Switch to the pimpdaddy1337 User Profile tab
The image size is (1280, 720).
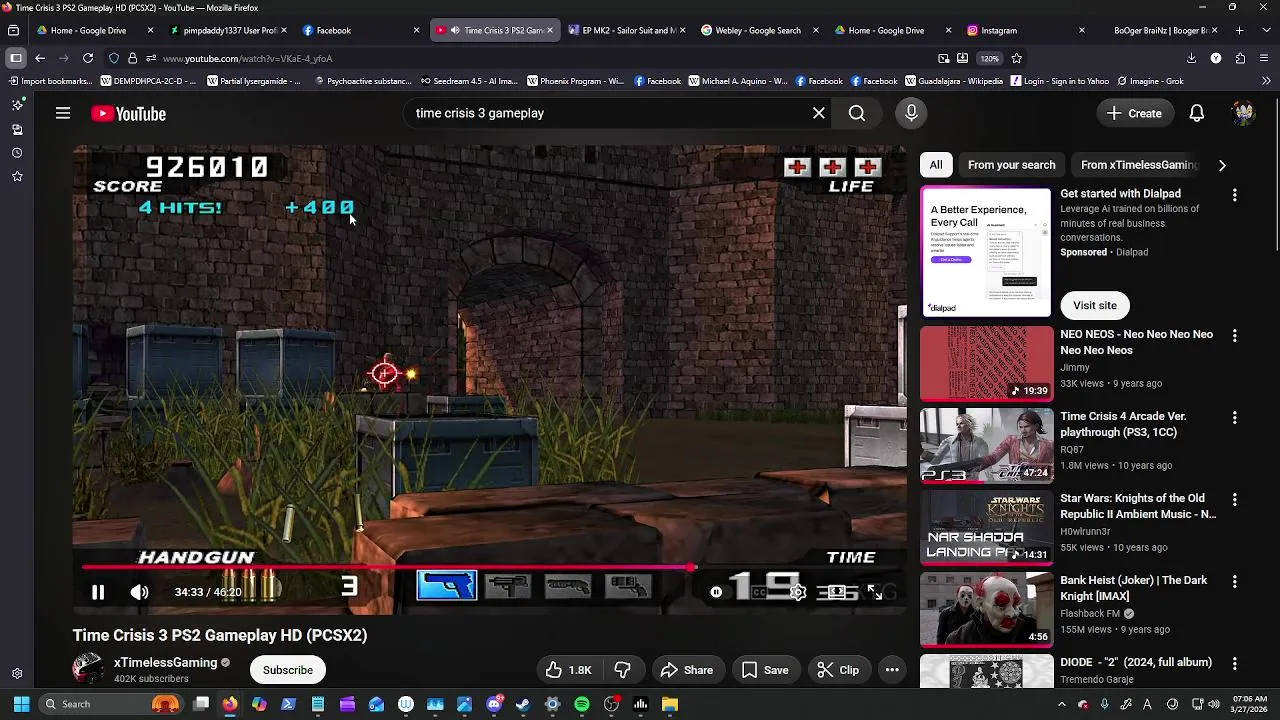tap(229, 30)
